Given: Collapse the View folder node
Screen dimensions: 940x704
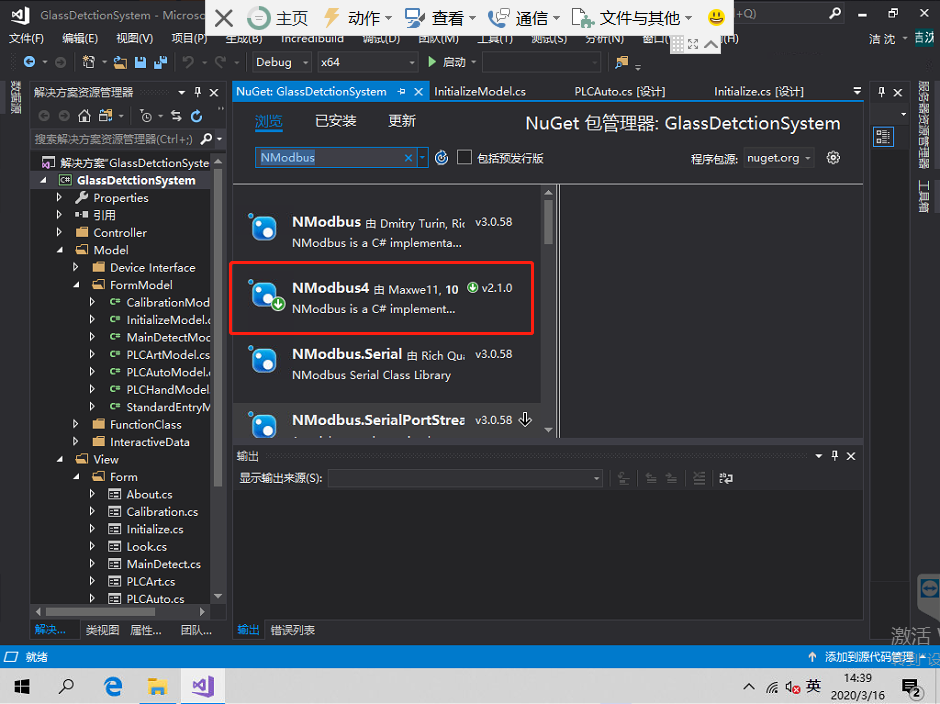Looking at the screenshot, I should tap(59, 459).
